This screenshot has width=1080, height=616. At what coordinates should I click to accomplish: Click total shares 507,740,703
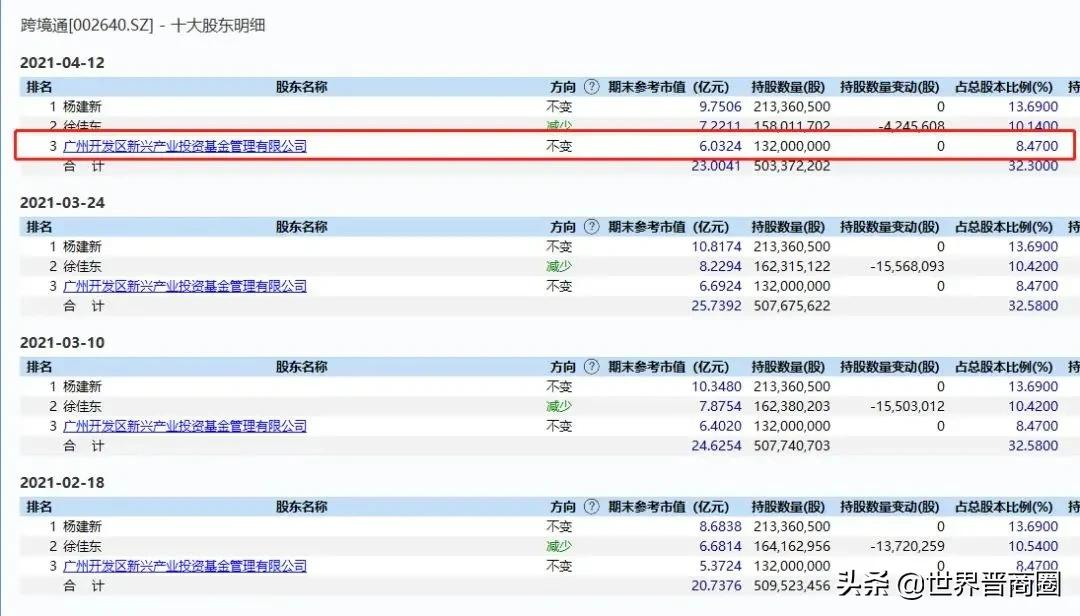click(791, 446)
